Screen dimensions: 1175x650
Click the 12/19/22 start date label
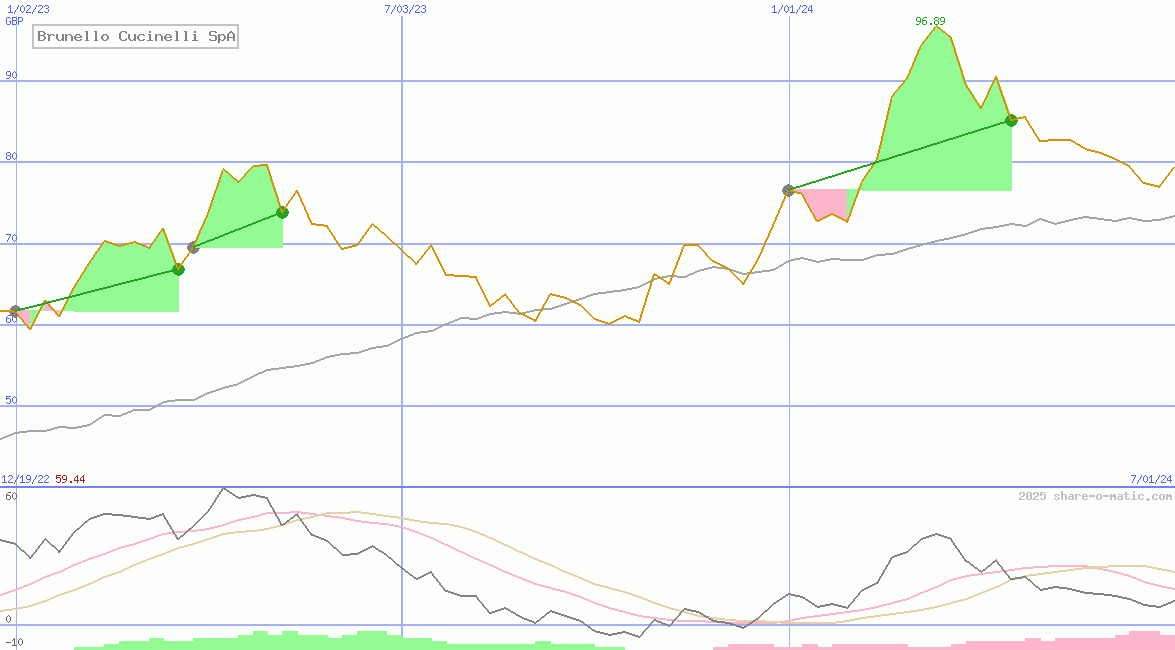(x=25, y=480)
